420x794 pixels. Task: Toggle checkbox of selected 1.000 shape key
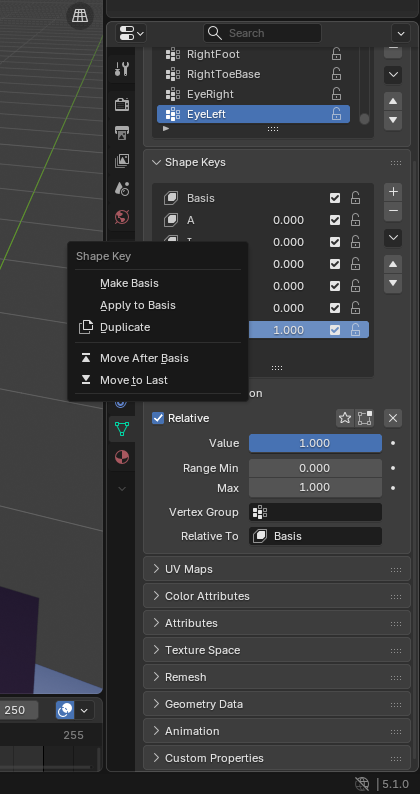[x=335, y=330]
